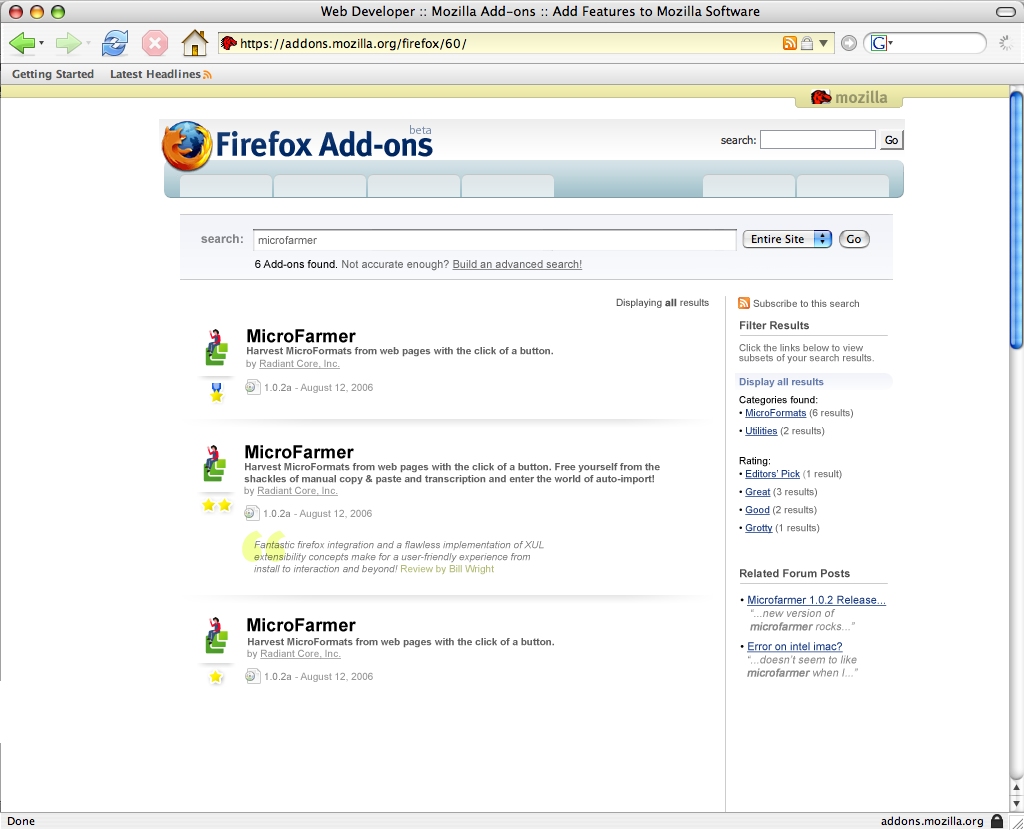Select Display all results filter
Screen dimensions: 1024x830
click(781, 382)
